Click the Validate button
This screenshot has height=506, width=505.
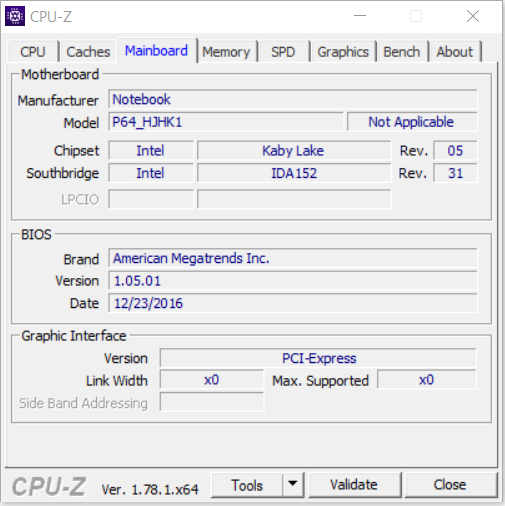tap(354, 485)
